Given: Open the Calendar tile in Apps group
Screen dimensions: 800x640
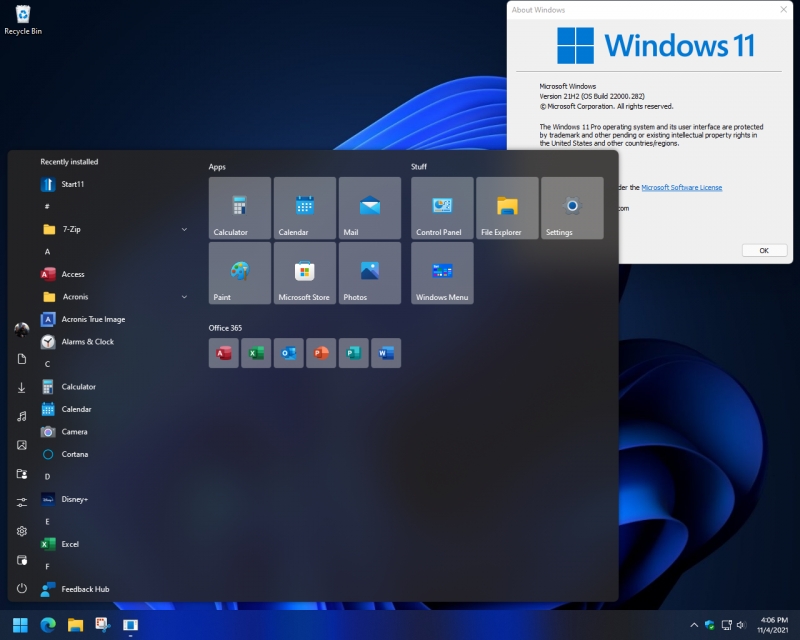Looking at the screenshot, I should tap(305, 208).
